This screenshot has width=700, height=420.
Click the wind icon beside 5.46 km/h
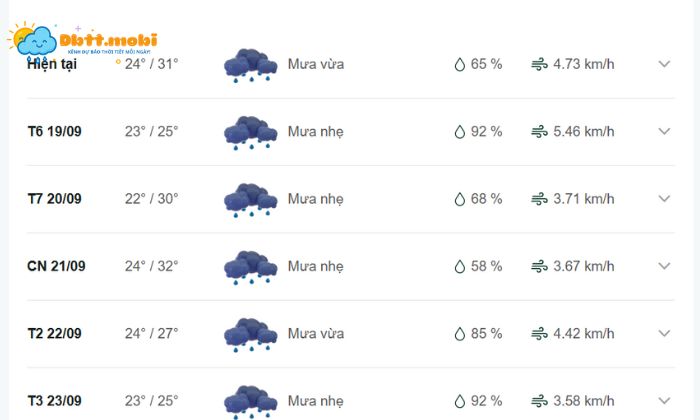(x=539, y=132)
